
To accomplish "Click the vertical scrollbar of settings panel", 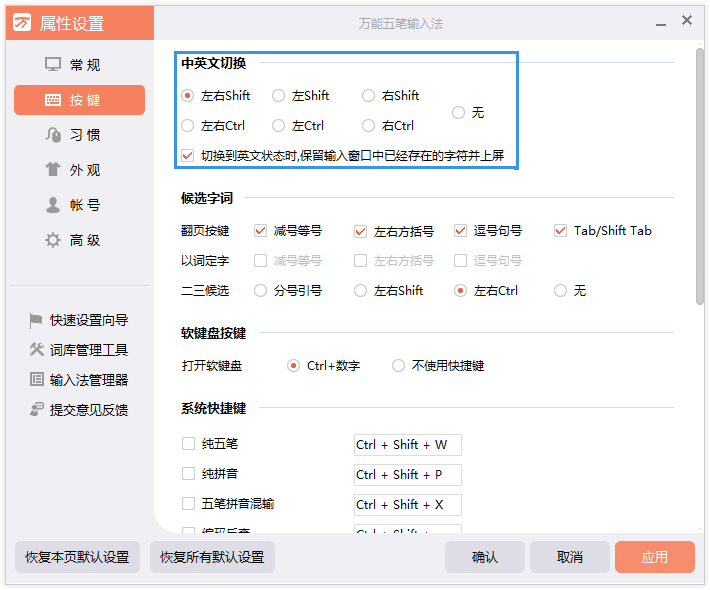I will tap(699, 180).
